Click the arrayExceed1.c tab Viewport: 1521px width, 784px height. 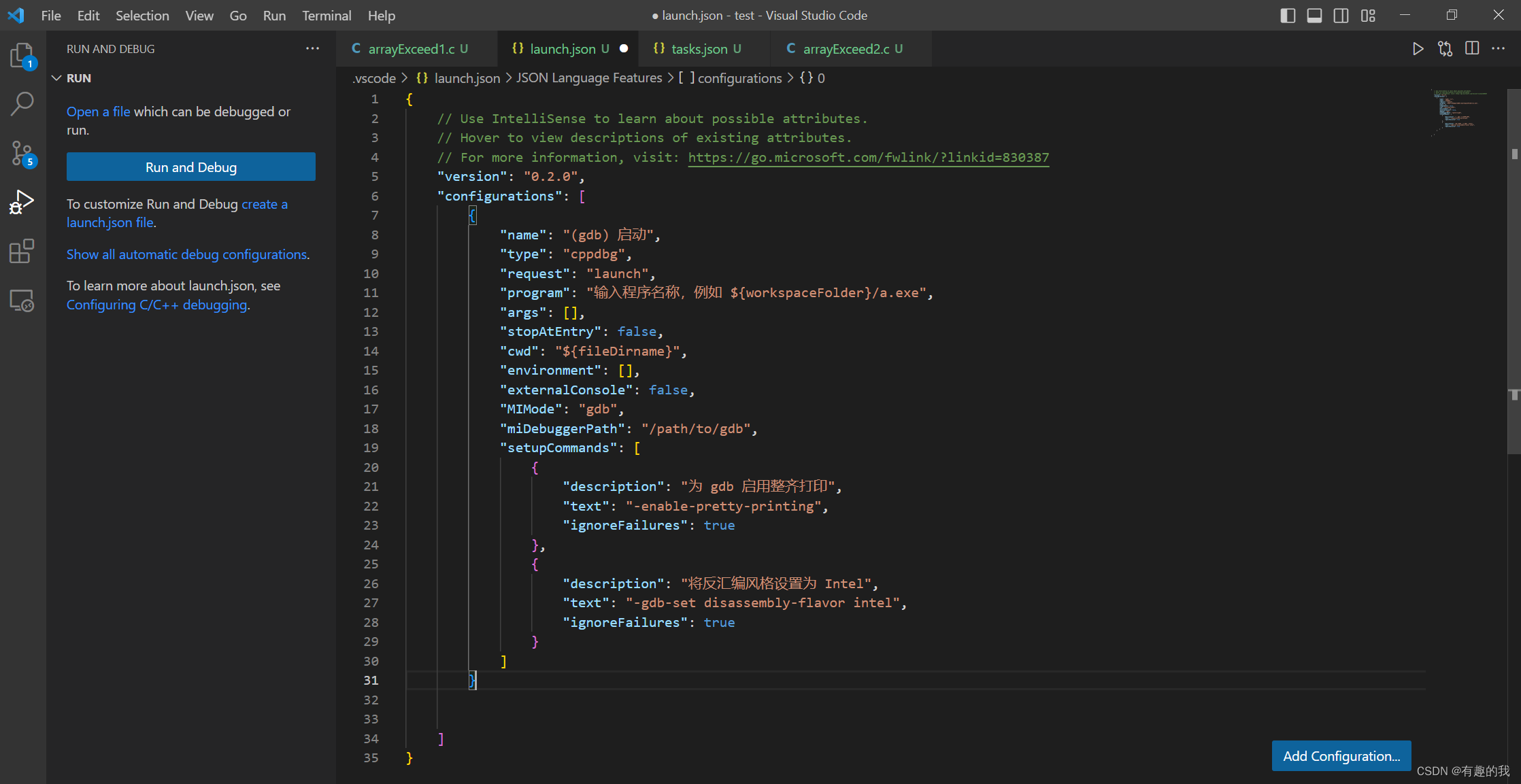pos(415,48)
